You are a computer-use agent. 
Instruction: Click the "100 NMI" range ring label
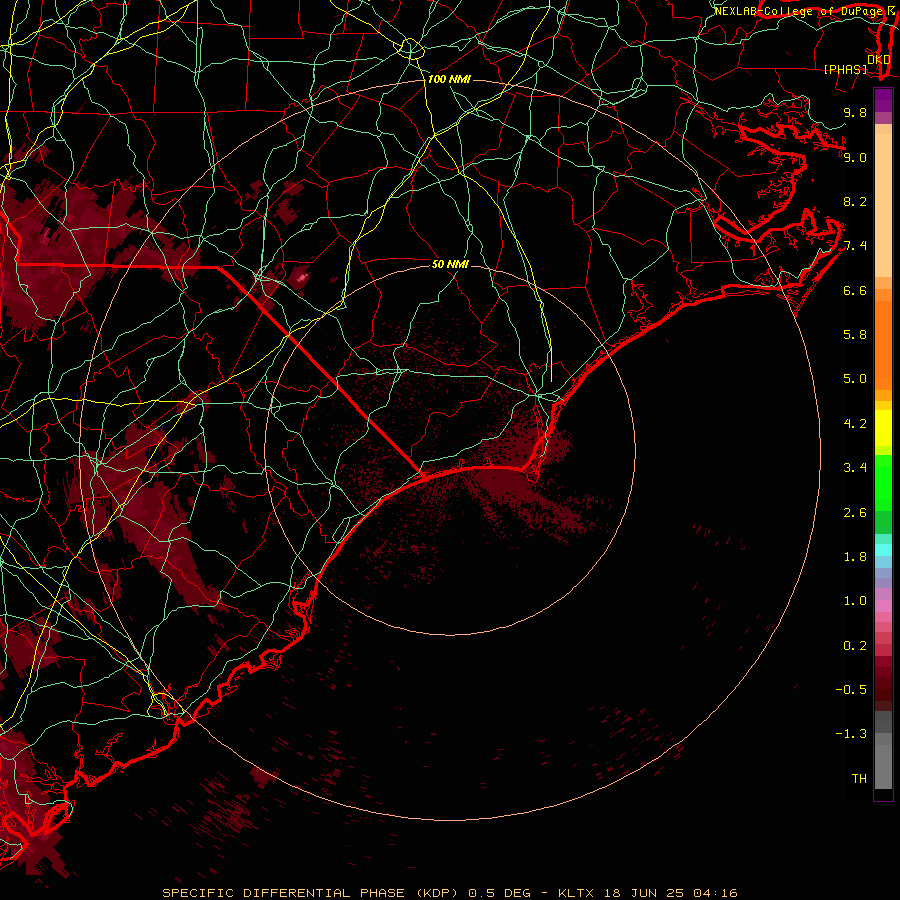point(449,79)
